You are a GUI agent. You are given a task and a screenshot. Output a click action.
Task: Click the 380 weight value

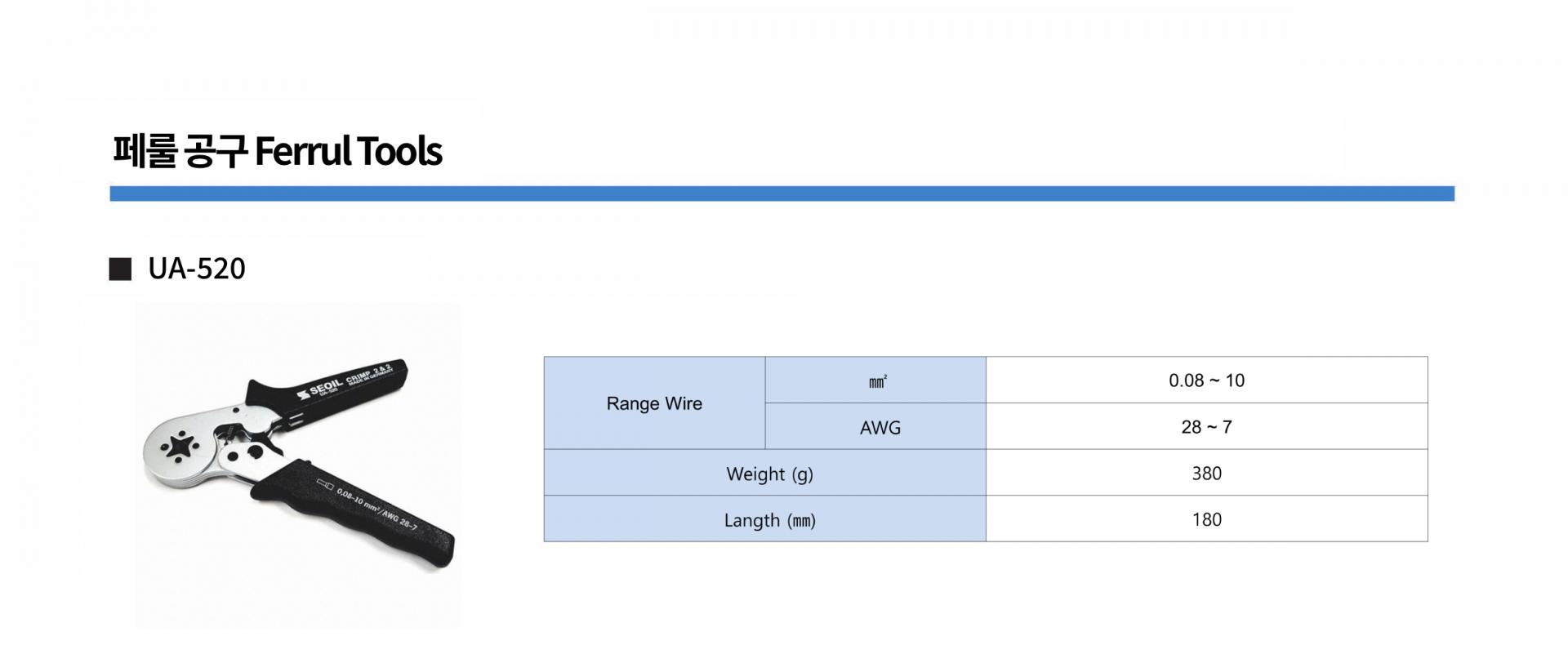1206,474
